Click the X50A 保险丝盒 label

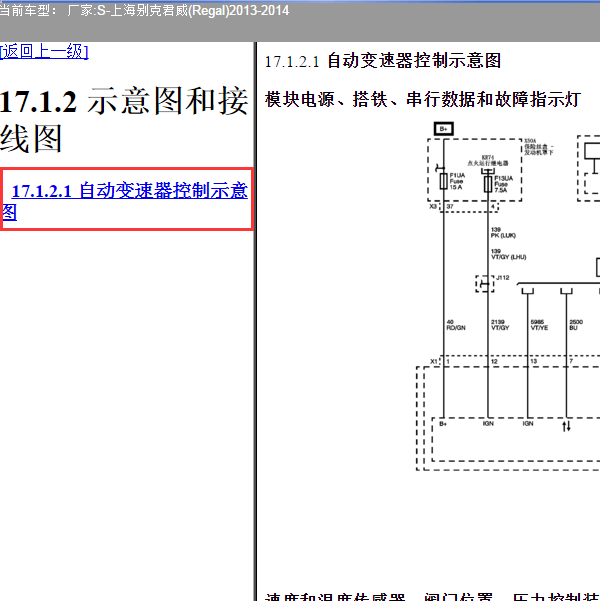click(x=539, y=147)
